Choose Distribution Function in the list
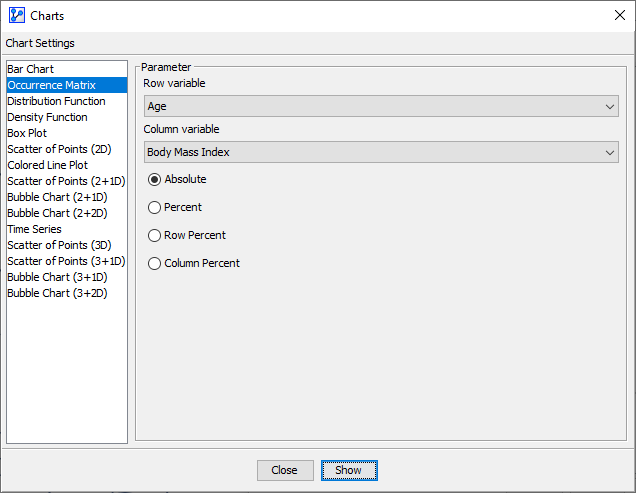Viewport: 636px width, 493px height. 56,101
